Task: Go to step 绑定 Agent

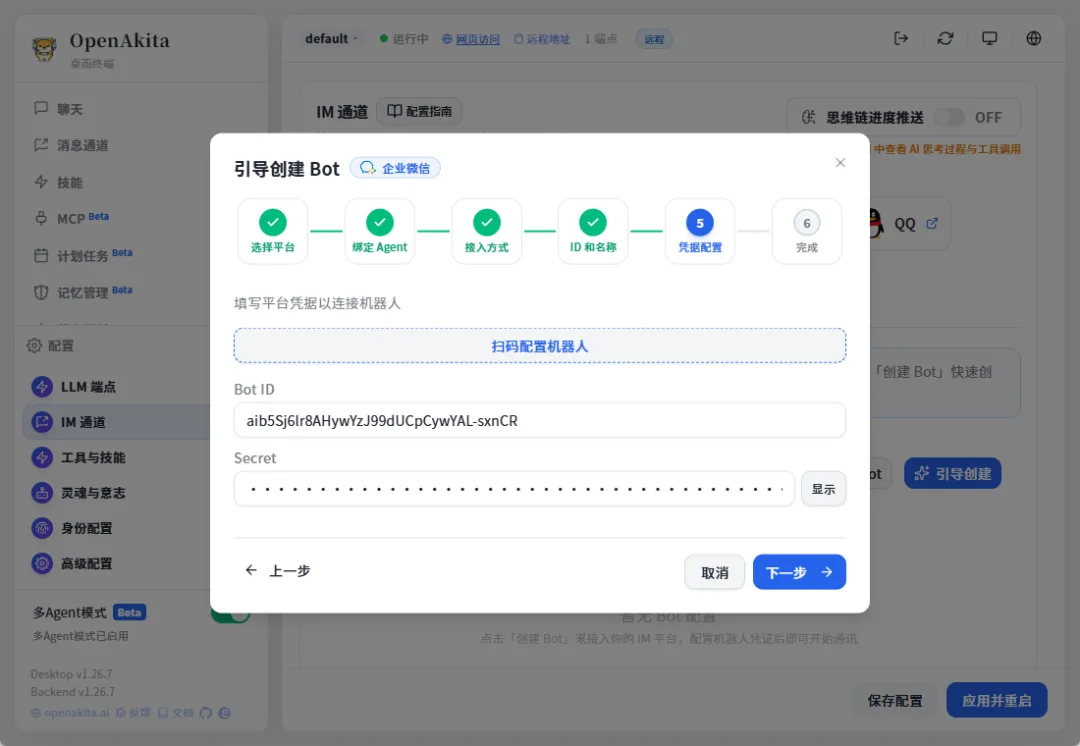Action: pos(380,231)
